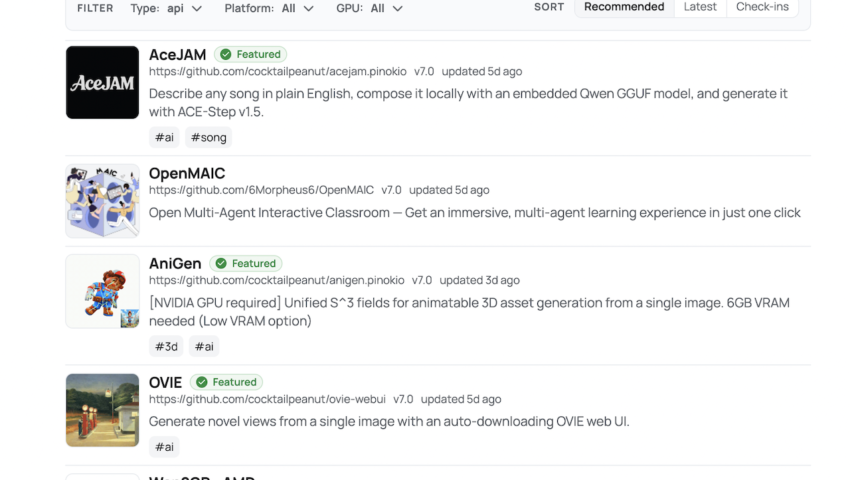
Task: Switch sorting to Latest
Action: click(x=700, y=7)
